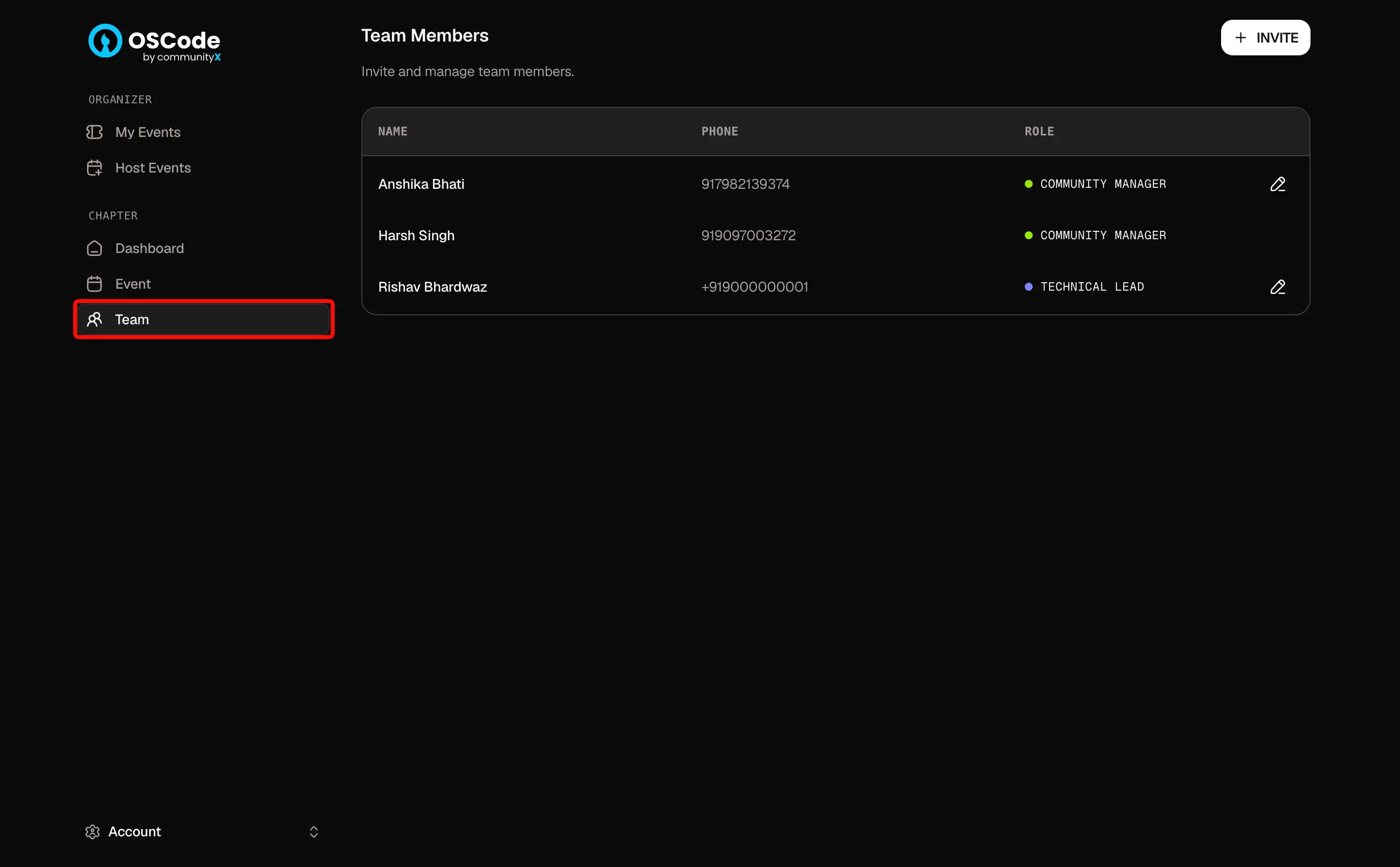Viewport: 1400px width, 867px height.
Task: Click the My Events ticket icon
Action: tap(94, 132)
